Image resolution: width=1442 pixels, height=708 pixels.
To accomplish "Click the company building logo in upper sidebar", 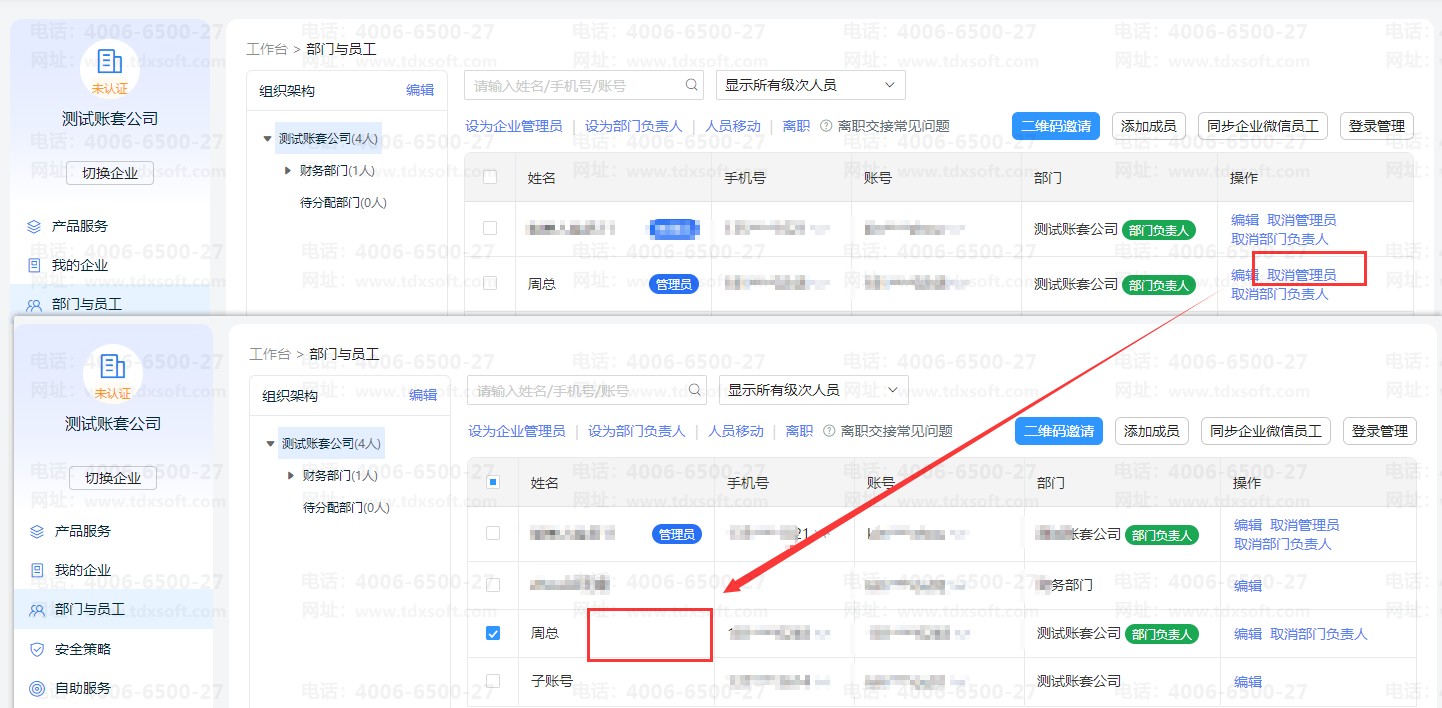I will 110,62.
